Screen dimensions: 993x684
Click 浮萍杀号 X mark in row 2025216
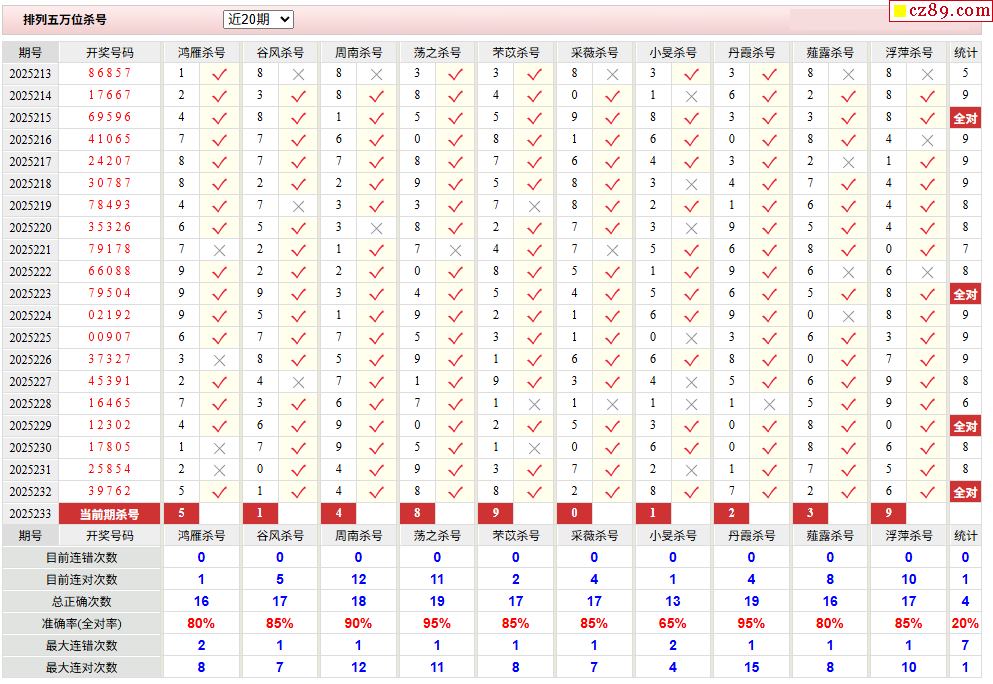[x=927, y=140]
